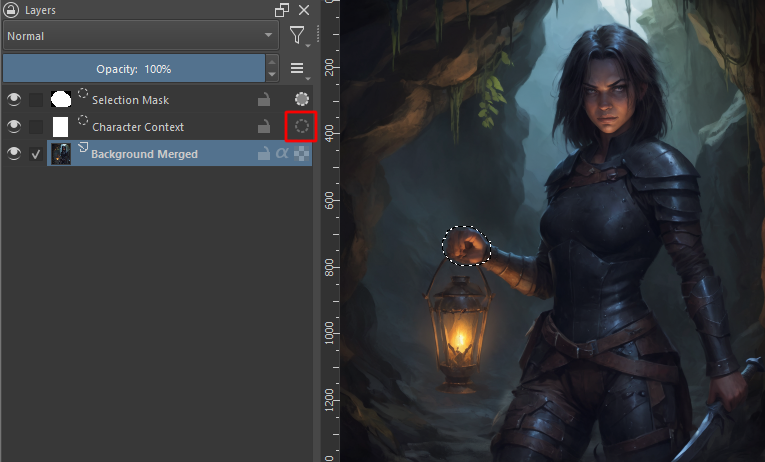Image resolution: width=765 pixels, height=462 pixels.
Task: Float the Layers docker panel
Action: [x=282, y=10]
